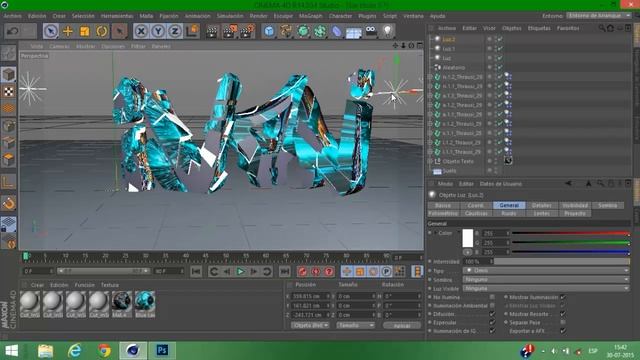Select the Luz.1 object in the tree
This screenshot has height=360, width=640.
click(449, 49)
